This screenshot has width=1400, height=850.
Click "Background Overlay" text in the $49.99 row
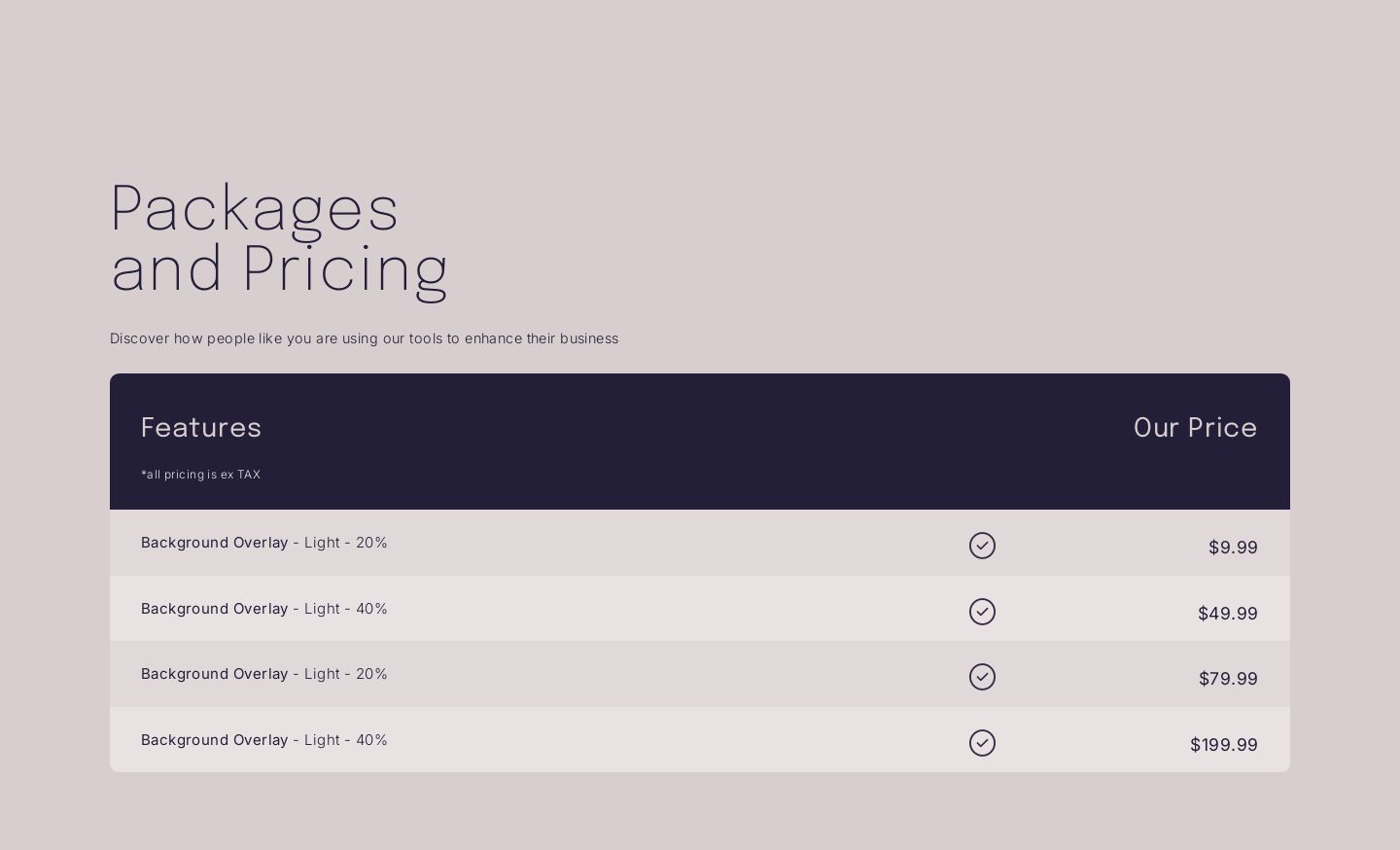[214, 609]
